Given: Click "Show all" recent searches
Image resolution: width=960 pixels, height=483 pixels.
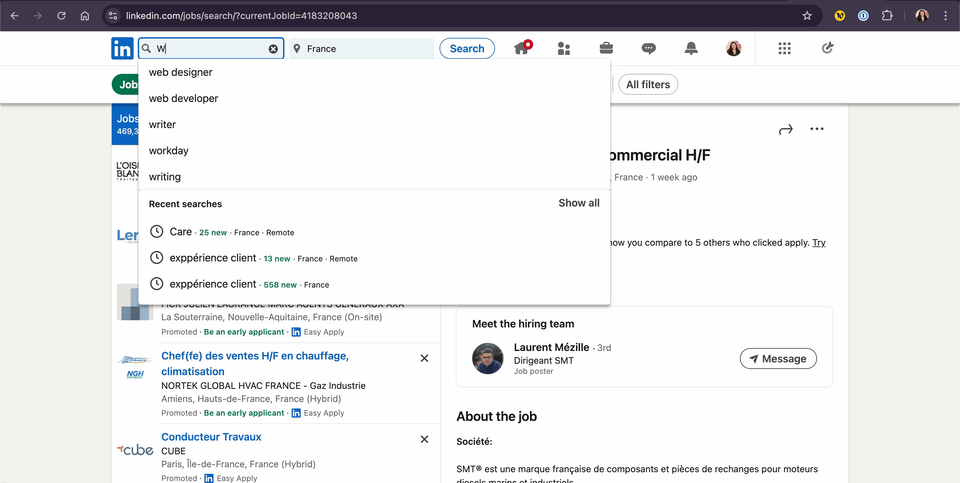Looking at the screenshot, I should pyautogui.click(x=579, y=203).
